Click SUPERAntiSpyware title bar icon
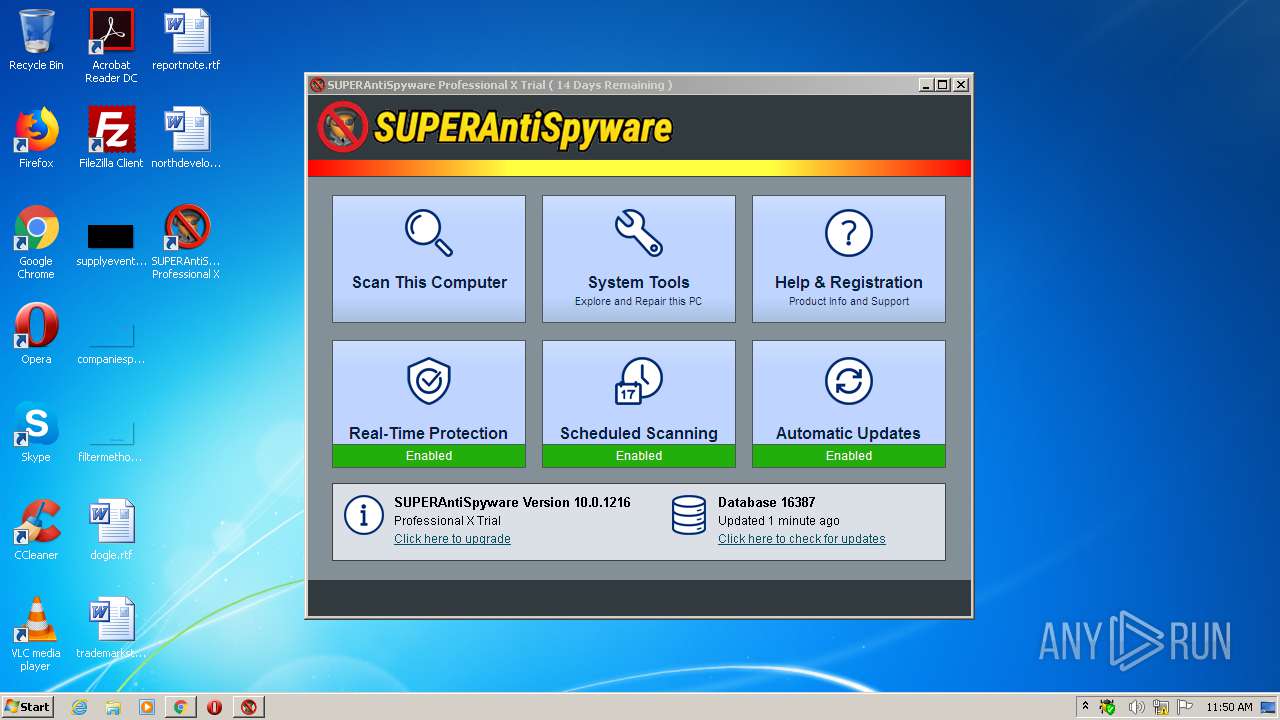The width and height of the screenshot is (1280, 720). tap(317, 85)
